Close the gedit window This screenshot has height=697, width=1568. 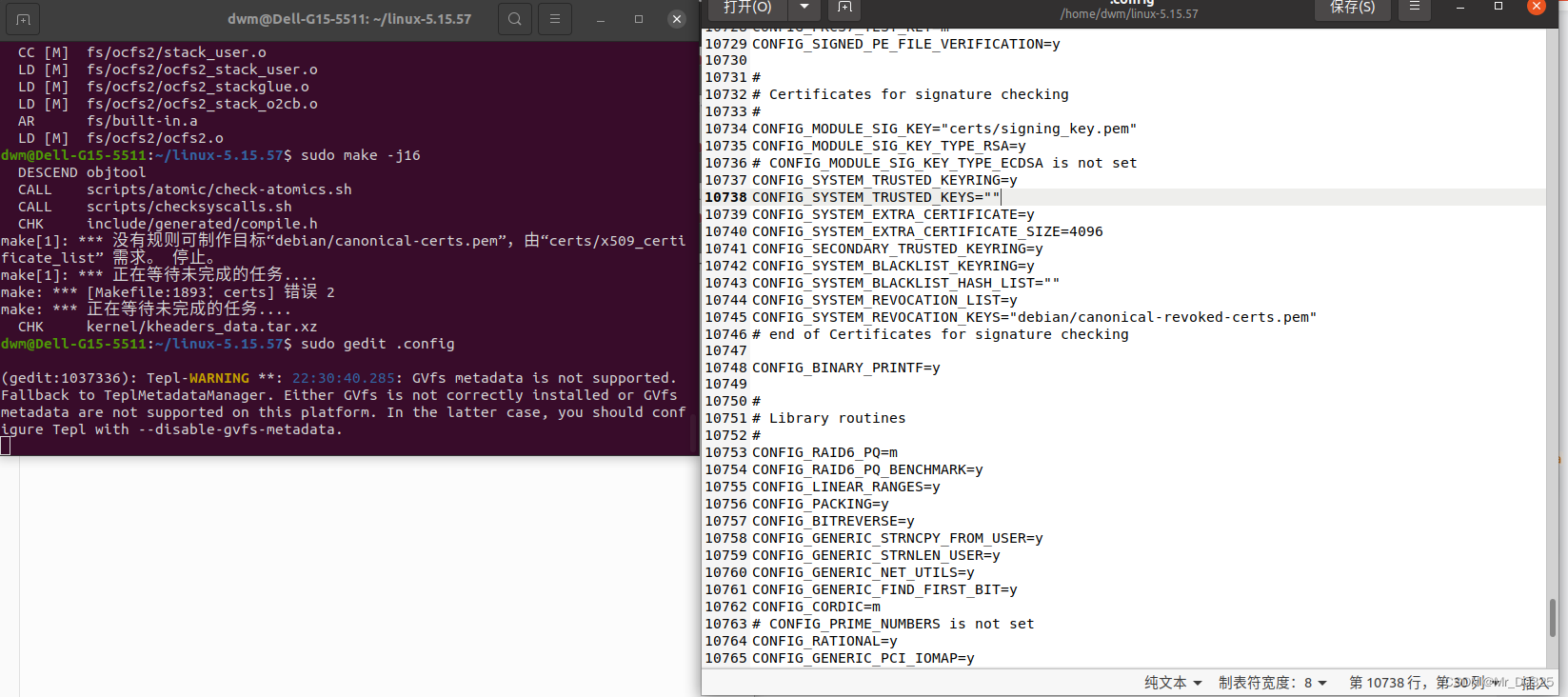[1537, 7]
